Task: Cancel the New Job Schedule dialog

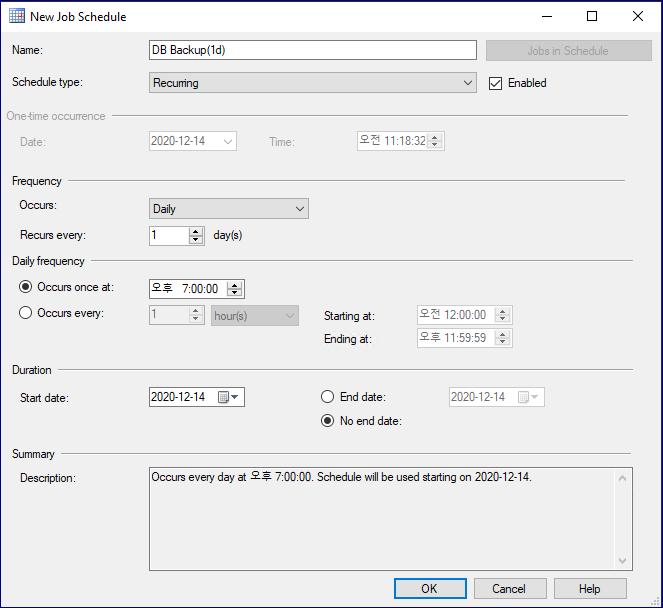Action: pyautogui.click(x=510, y=589)
